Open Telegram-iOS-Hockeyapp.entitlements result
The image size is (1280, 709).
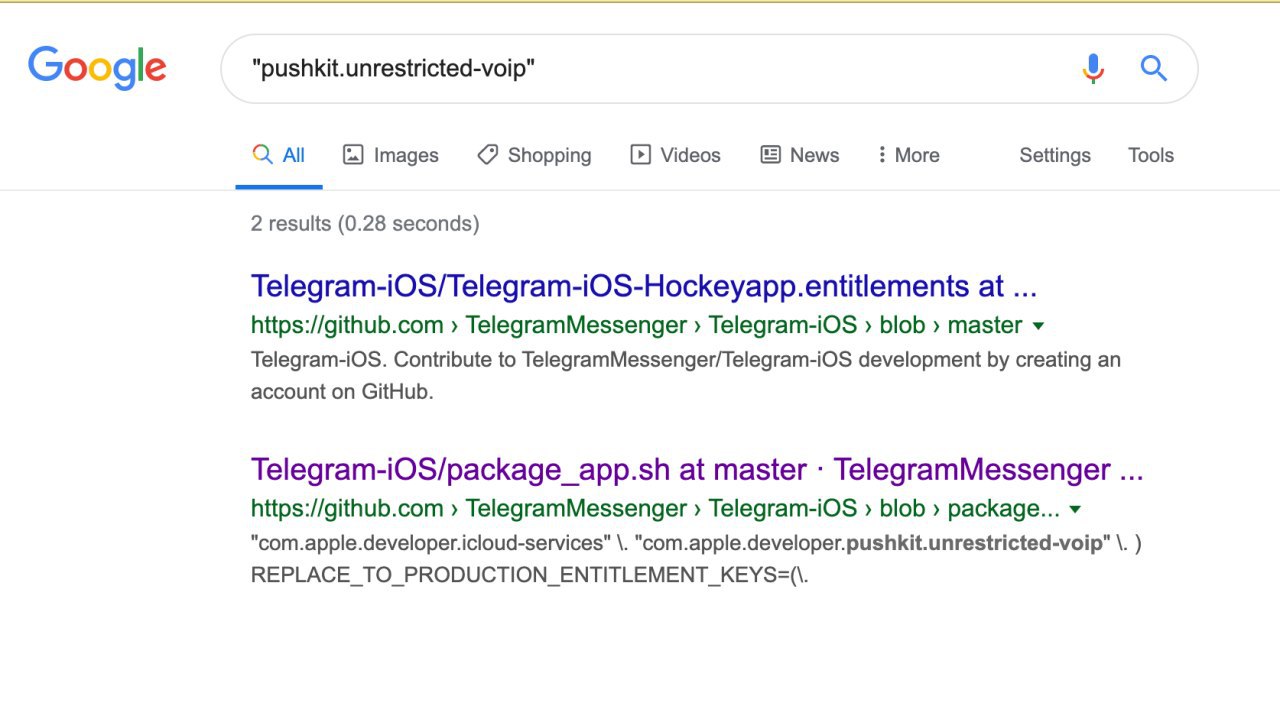644,286
